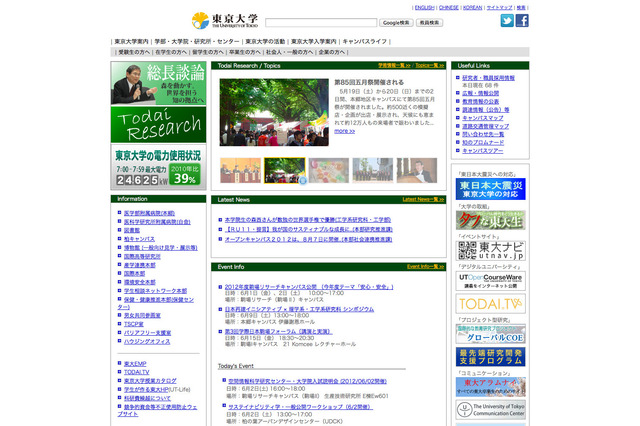Screen dimensions: 640x426
Task: Click the large May Festival photo
Action: (x=274, y=112)
